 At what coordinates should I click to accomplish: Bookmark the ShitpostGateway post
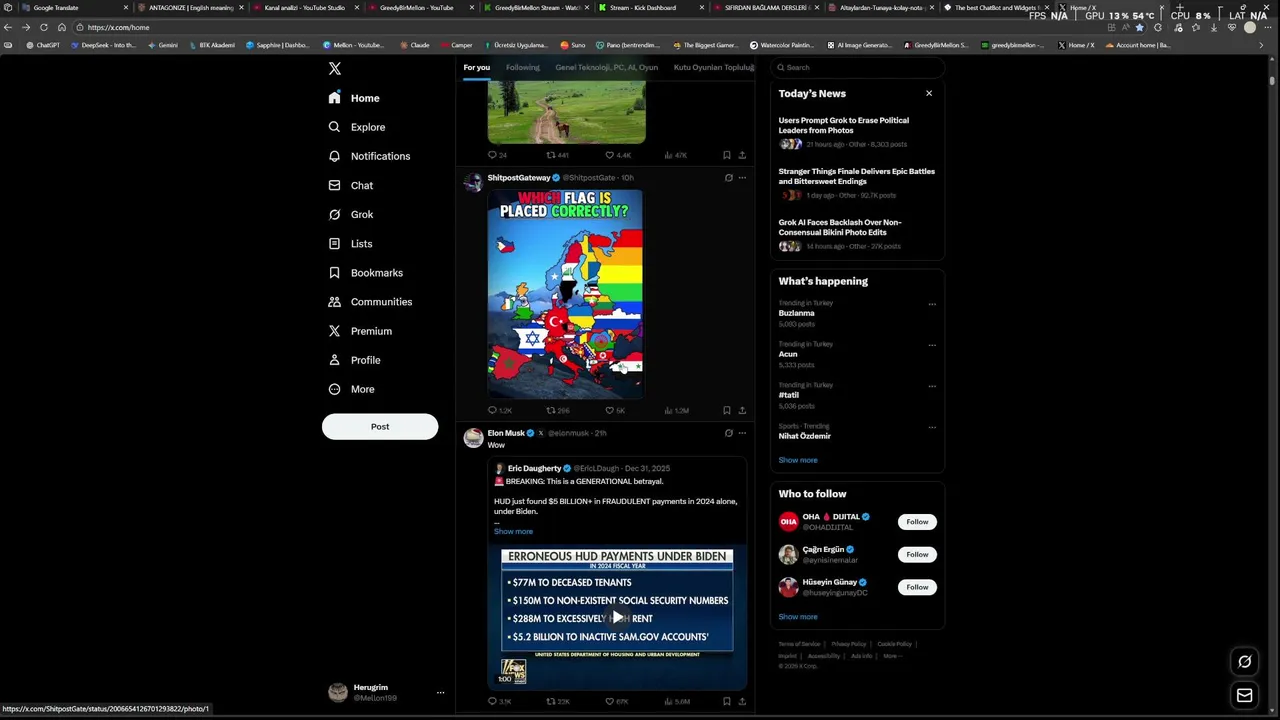click(726, 410)
